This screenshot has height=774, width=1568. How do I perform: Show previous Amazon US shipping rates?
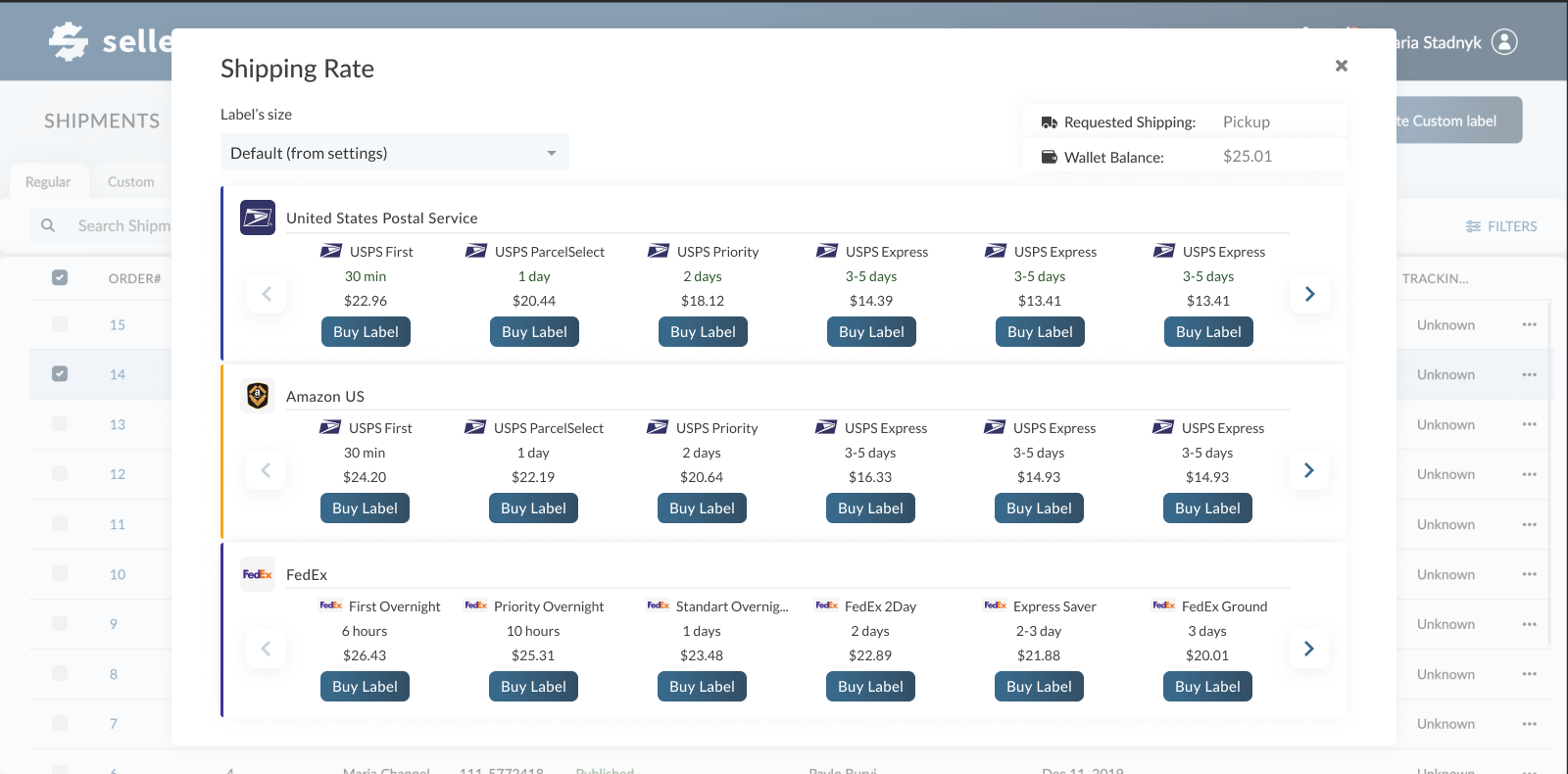point(267,470)
